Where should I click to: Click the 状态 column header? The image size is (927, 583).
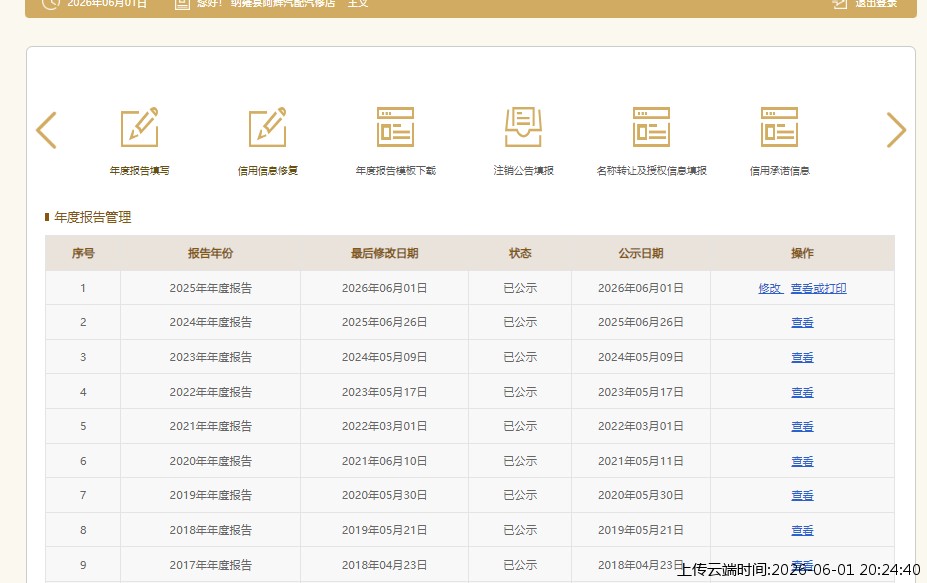tap(520, 253)
